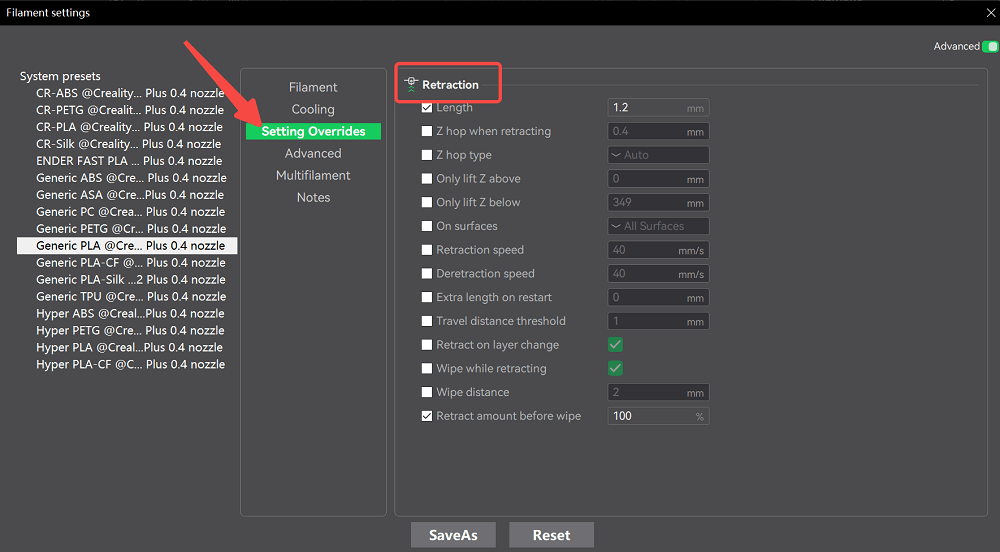Enable the Retraction speed override checkbox
Screen dimensions: 1000x552
pyautogui.click(x=427, y=250)
